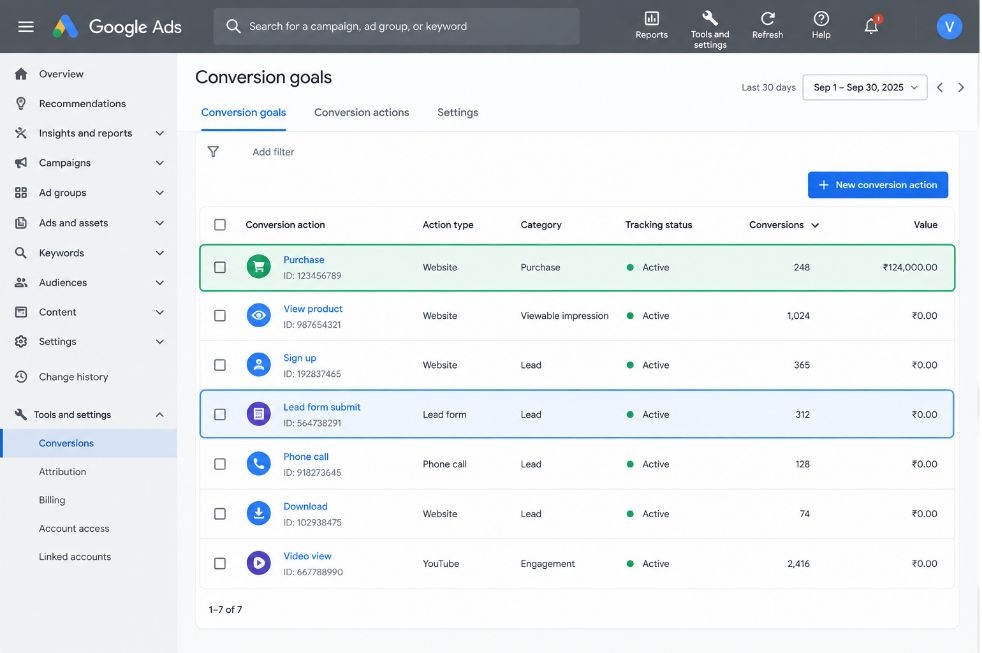Expand Insights and reports section
The height and width of the screenshot is (653, 982).
click(x=160, y=133)
